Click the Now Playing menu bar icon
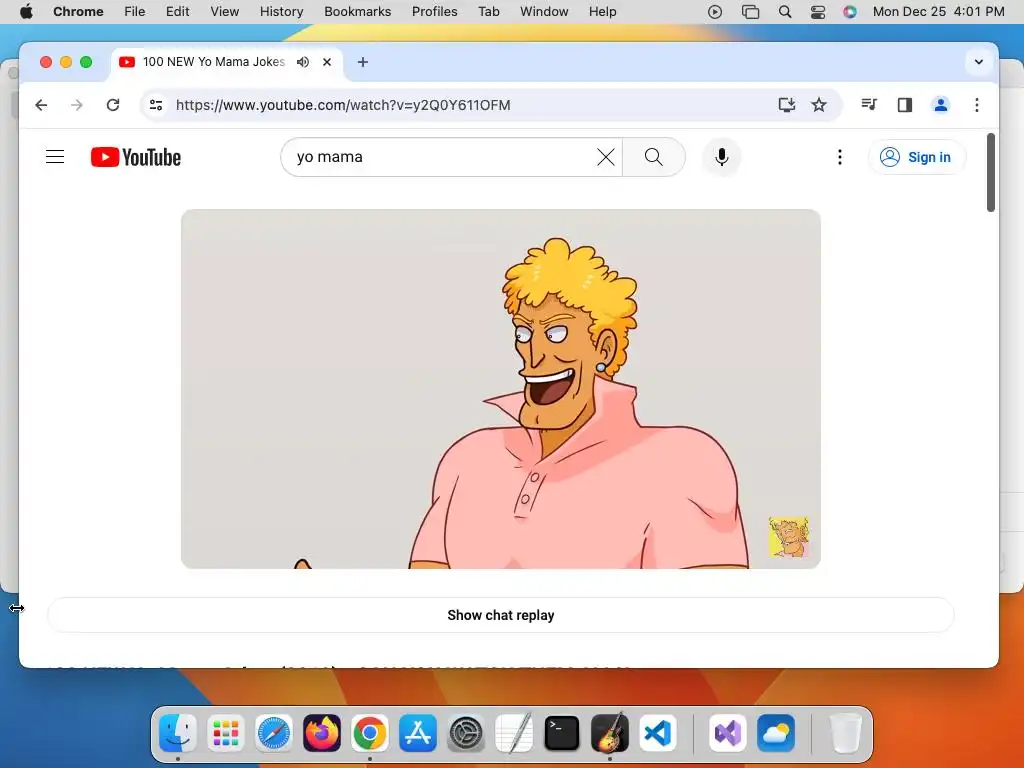Image resolution: width=1024 pixels, height=768 pixels. 714,12
